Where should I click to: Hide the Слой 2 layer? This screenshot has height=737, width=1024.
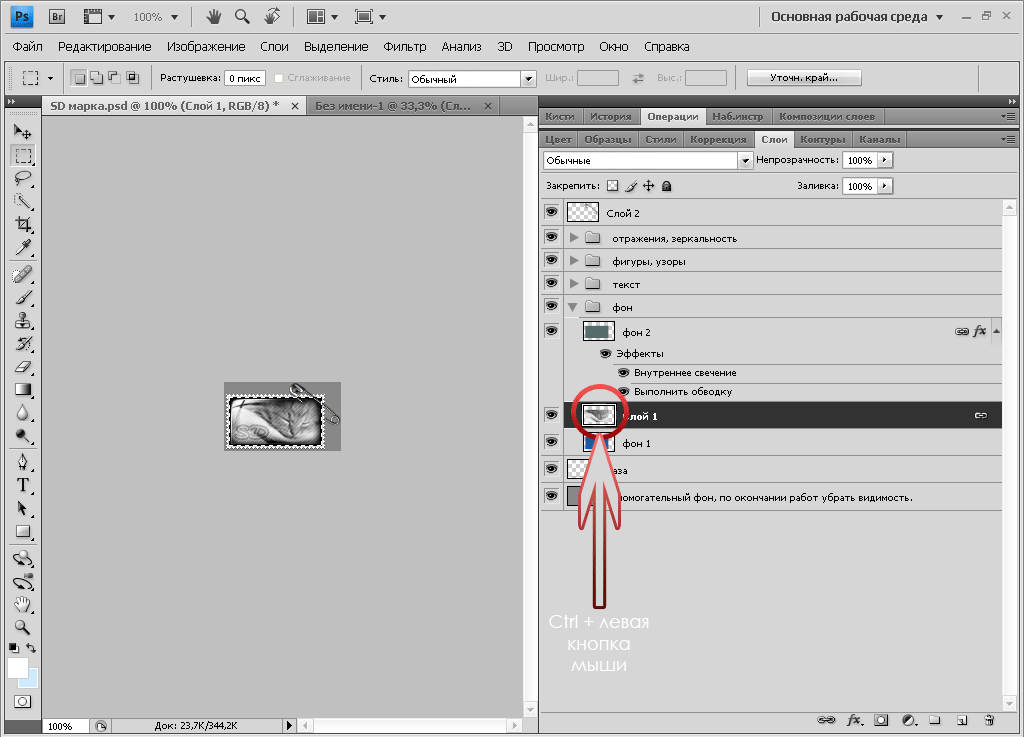tap(552, 212)
